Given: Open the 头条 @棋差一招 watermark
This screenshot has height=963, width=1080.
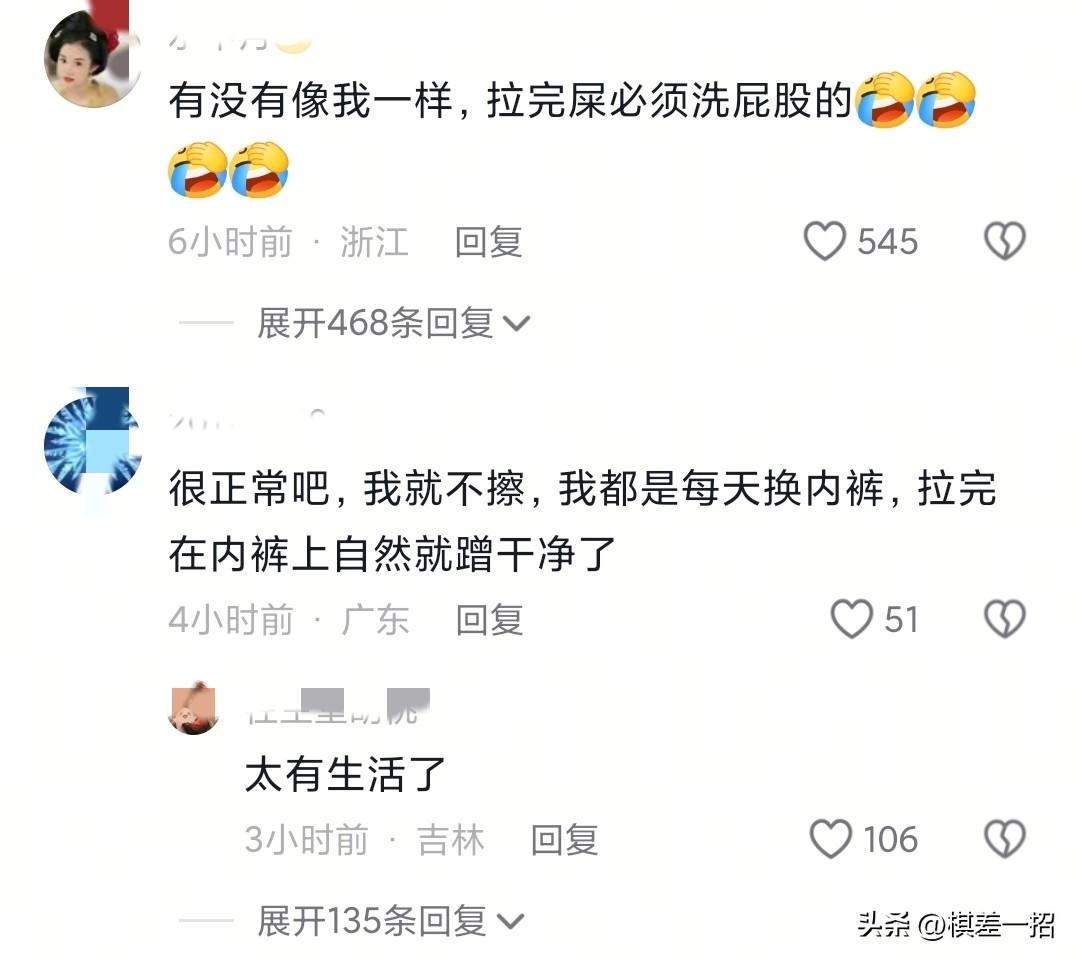Looking at the screenshot, I should 955,925.
